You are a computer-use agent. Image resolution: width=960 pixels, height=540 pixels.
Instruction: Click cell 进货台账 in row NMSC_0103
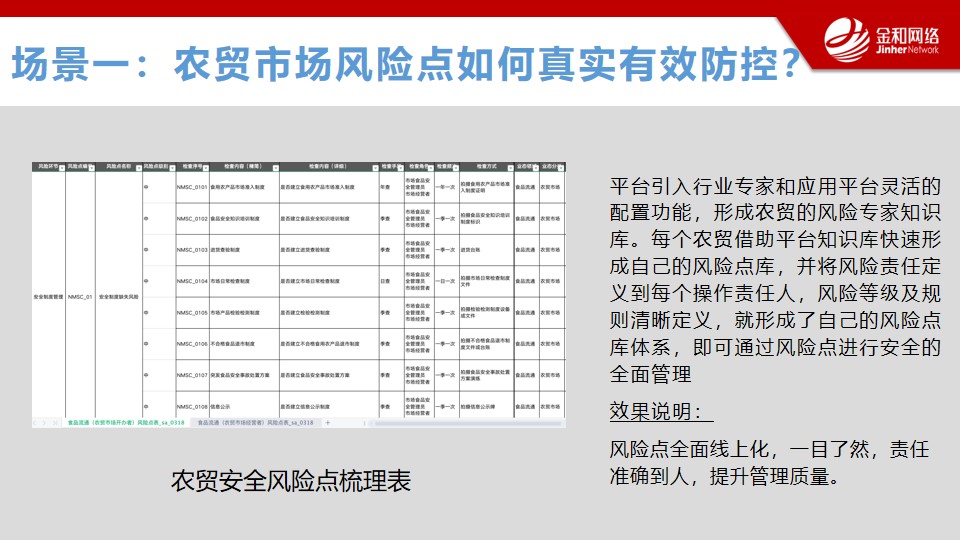point(486,250)
